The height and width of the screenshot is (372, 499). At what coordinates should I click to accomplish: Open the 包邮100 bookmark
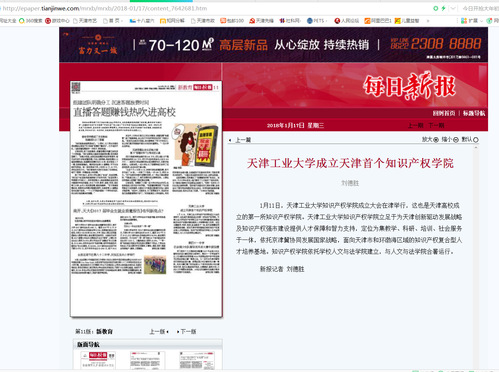pyautogui.click(x=232, y=21)
